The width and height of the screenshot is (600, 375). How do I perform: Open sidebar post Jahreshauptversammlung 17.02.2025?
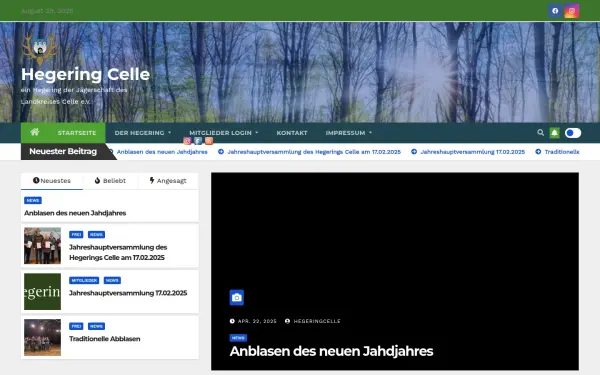128,293
